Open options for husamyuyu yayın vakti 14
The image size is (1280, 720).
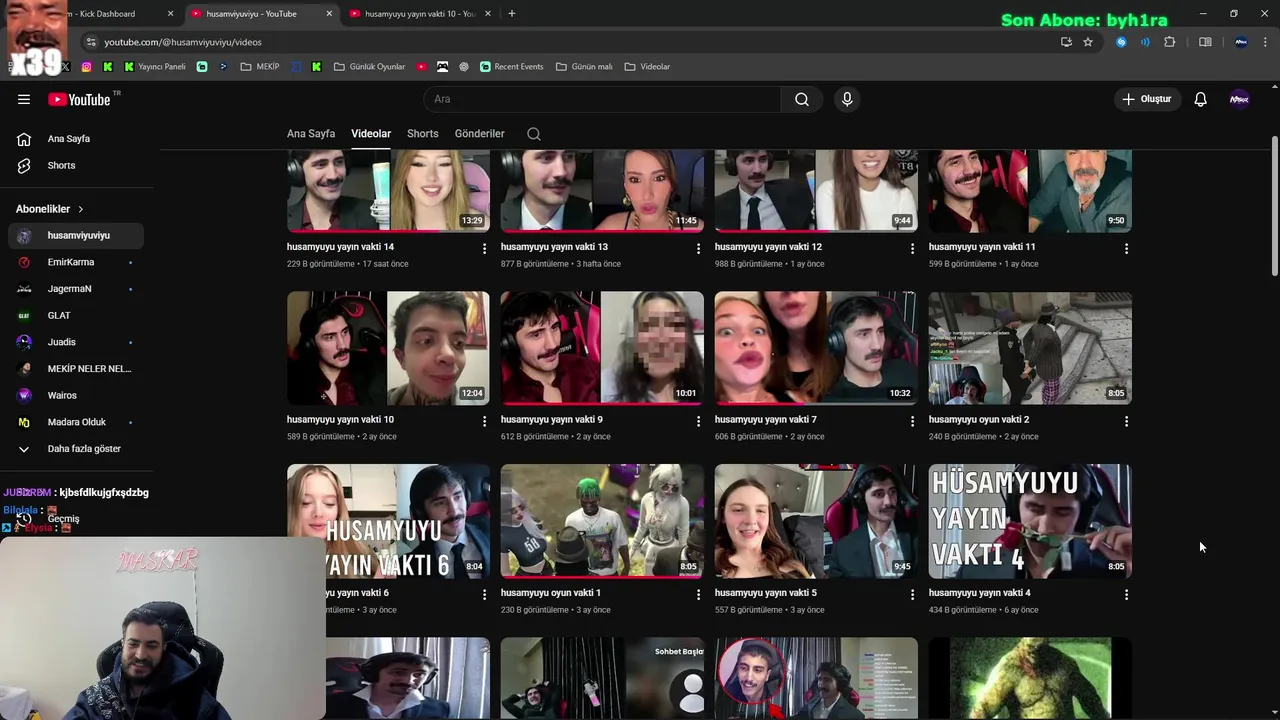[x=484, y=248]
